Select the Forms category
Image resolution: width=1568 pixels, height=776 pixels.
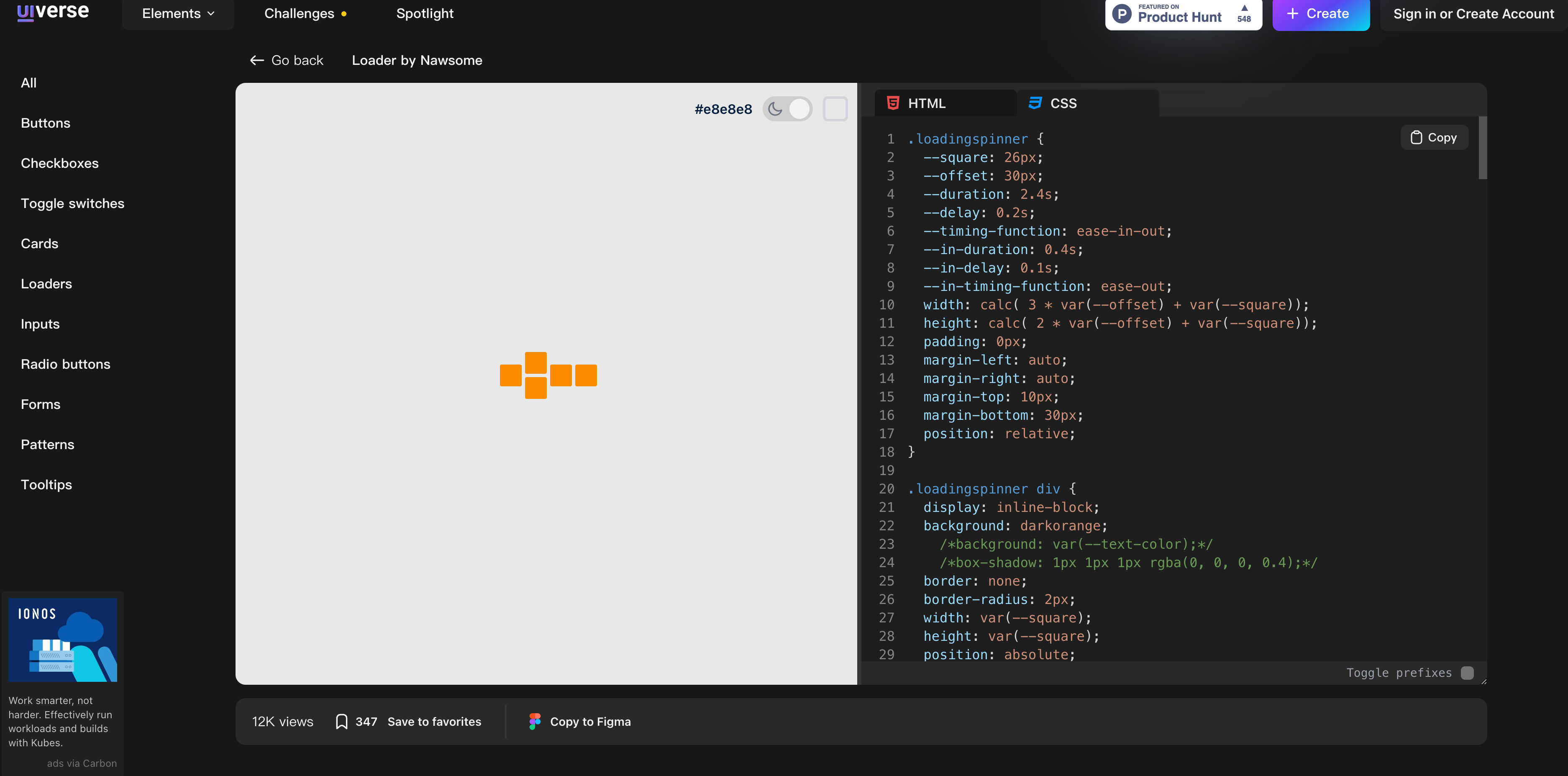41,404
